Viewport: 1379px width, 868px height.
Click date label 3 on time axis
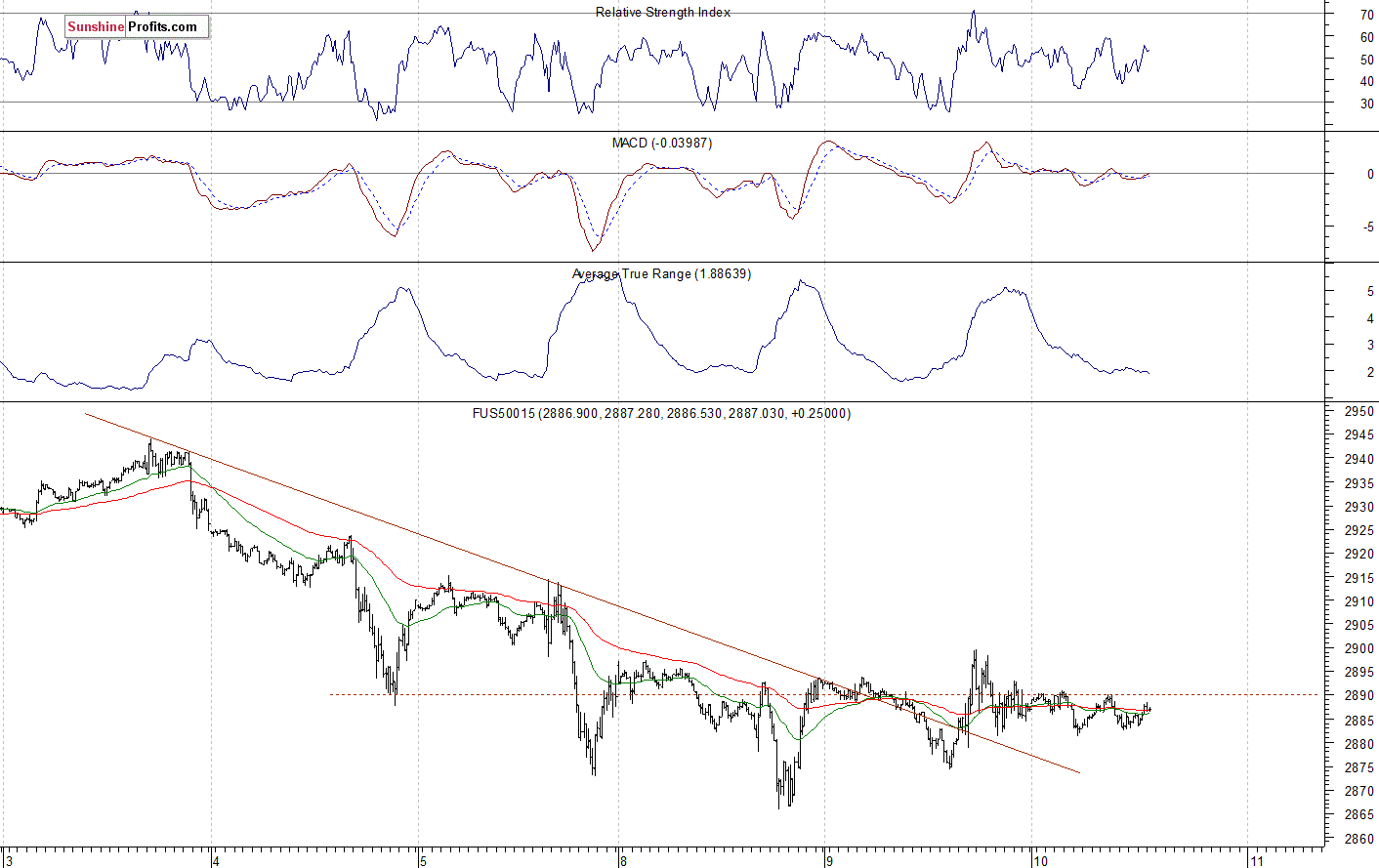click(10, 861)
